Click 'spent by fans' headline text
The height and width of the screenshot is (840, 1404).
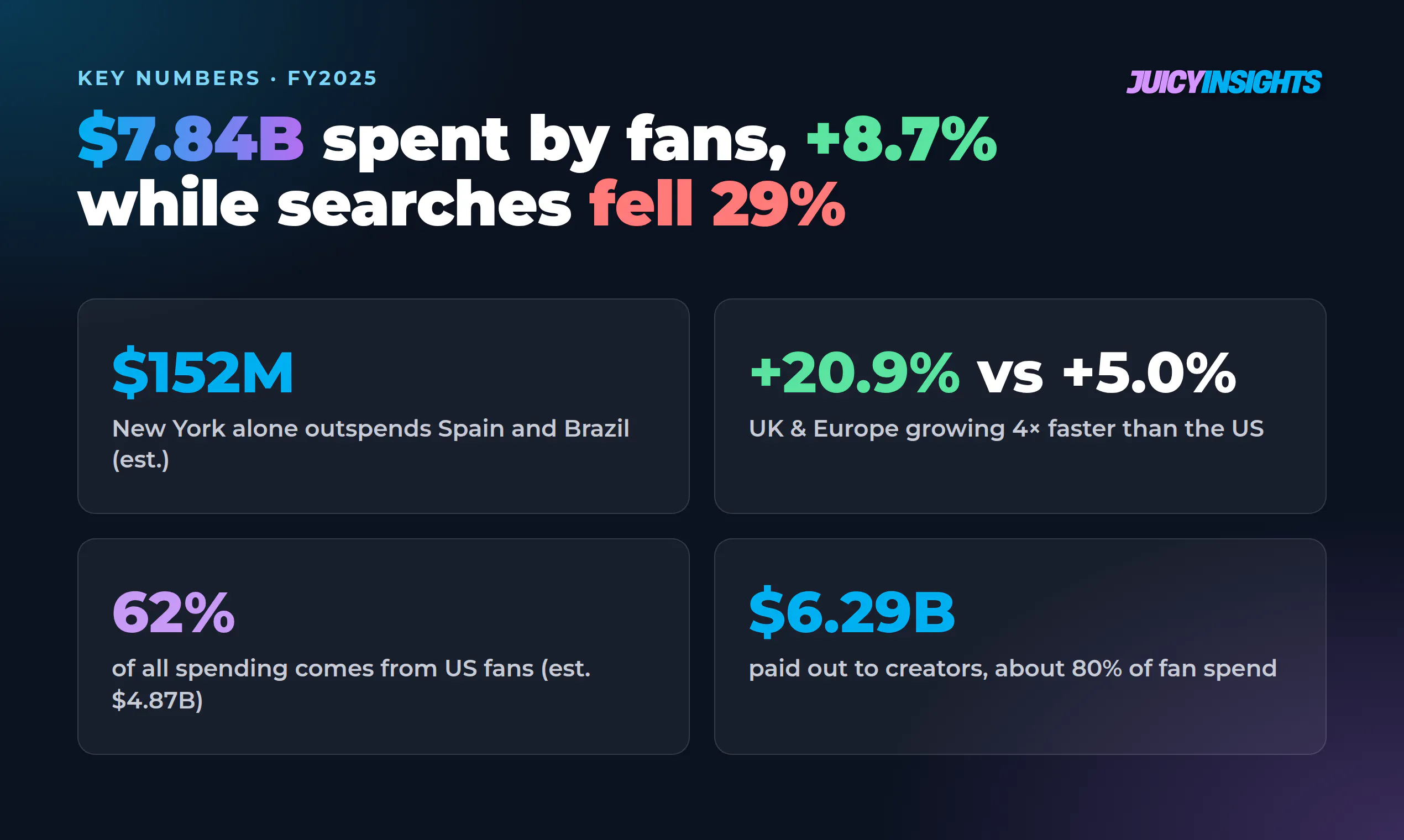point(554,139)
